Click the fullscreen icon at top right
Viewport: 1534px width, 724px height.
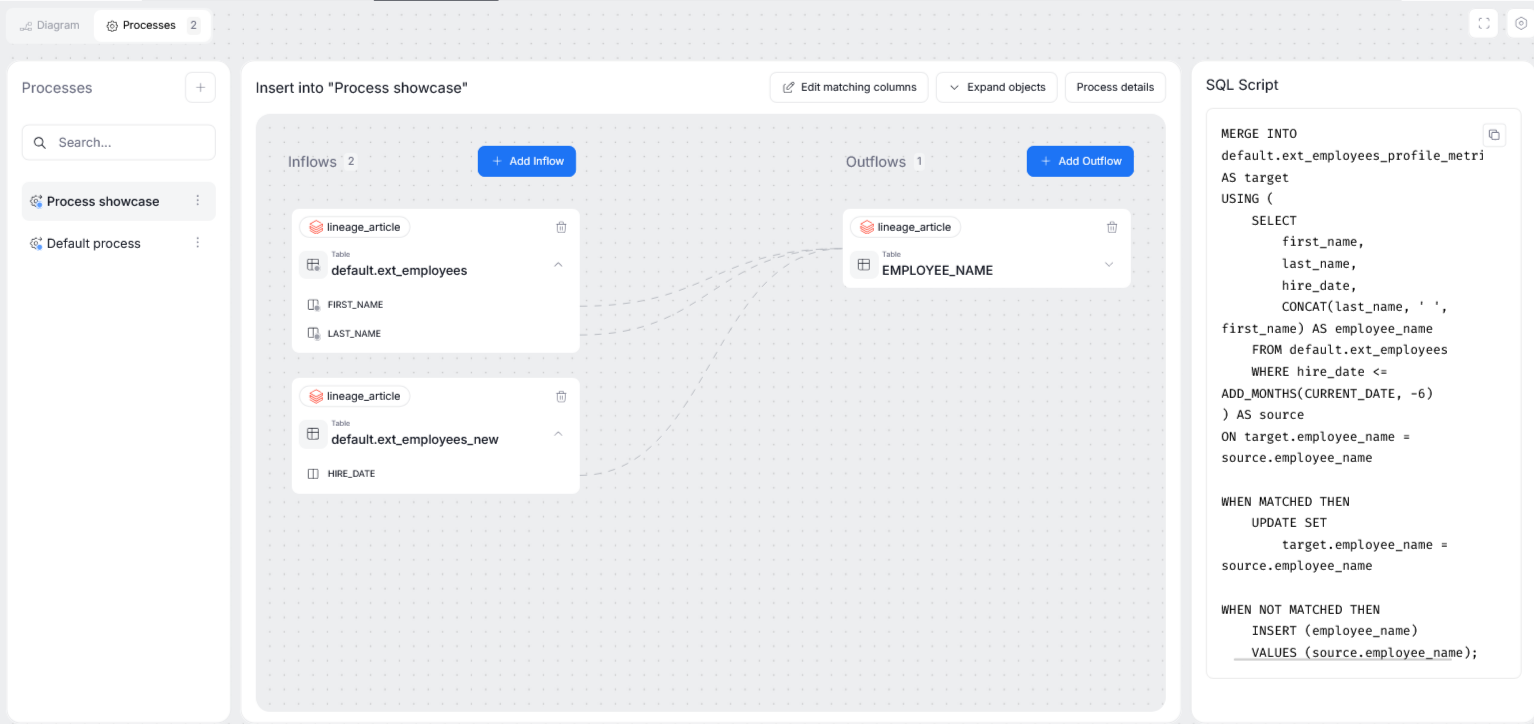[1483, 24]
